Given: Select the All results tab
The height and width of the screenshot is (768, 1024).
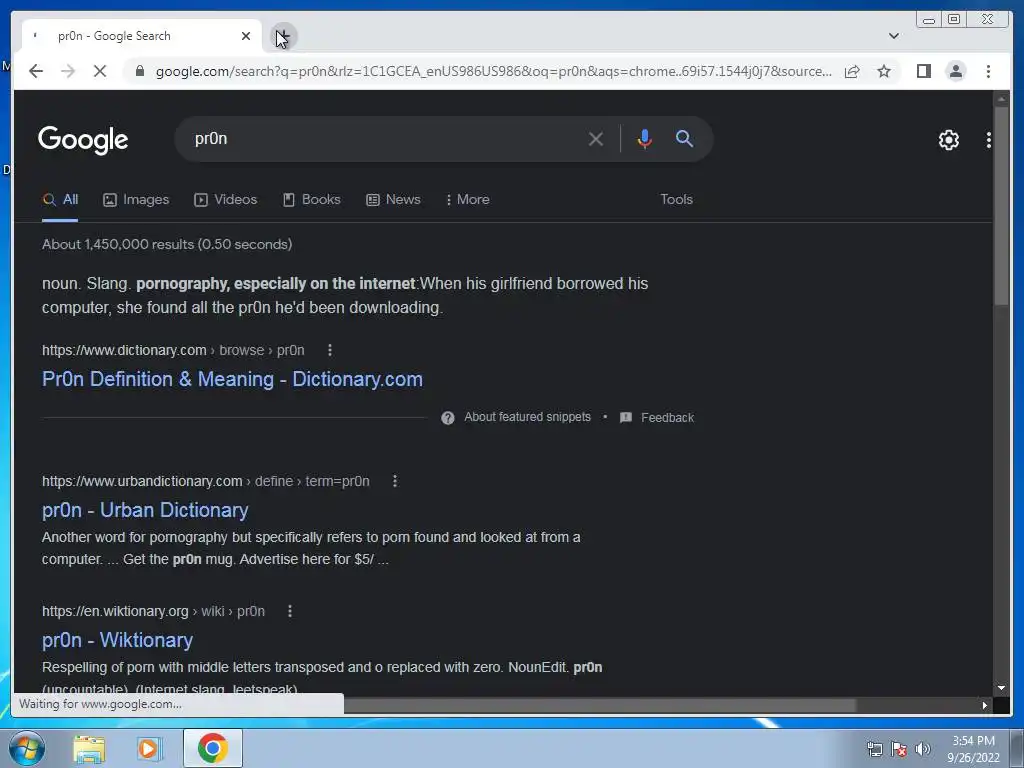Looking at the screenshot, I should click(60, 200).
